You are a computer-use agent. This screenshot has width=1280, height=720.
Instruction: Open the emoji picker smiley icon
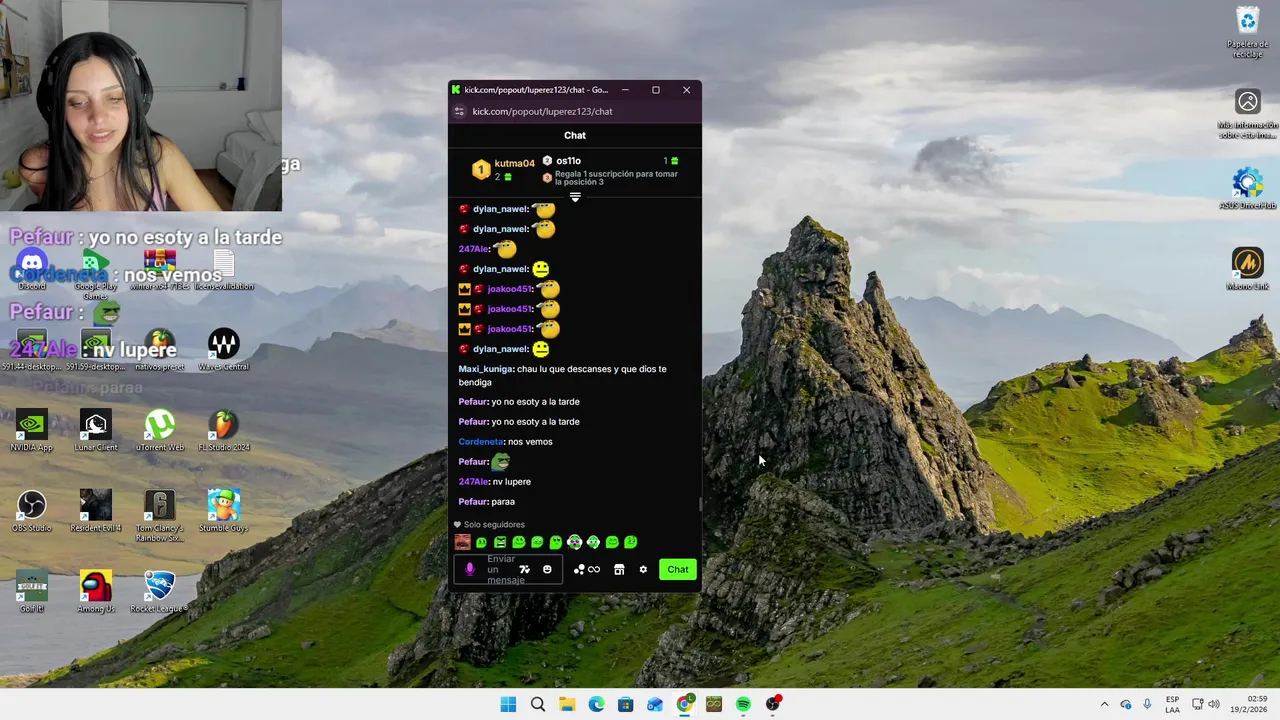click(x=547, y=569)
